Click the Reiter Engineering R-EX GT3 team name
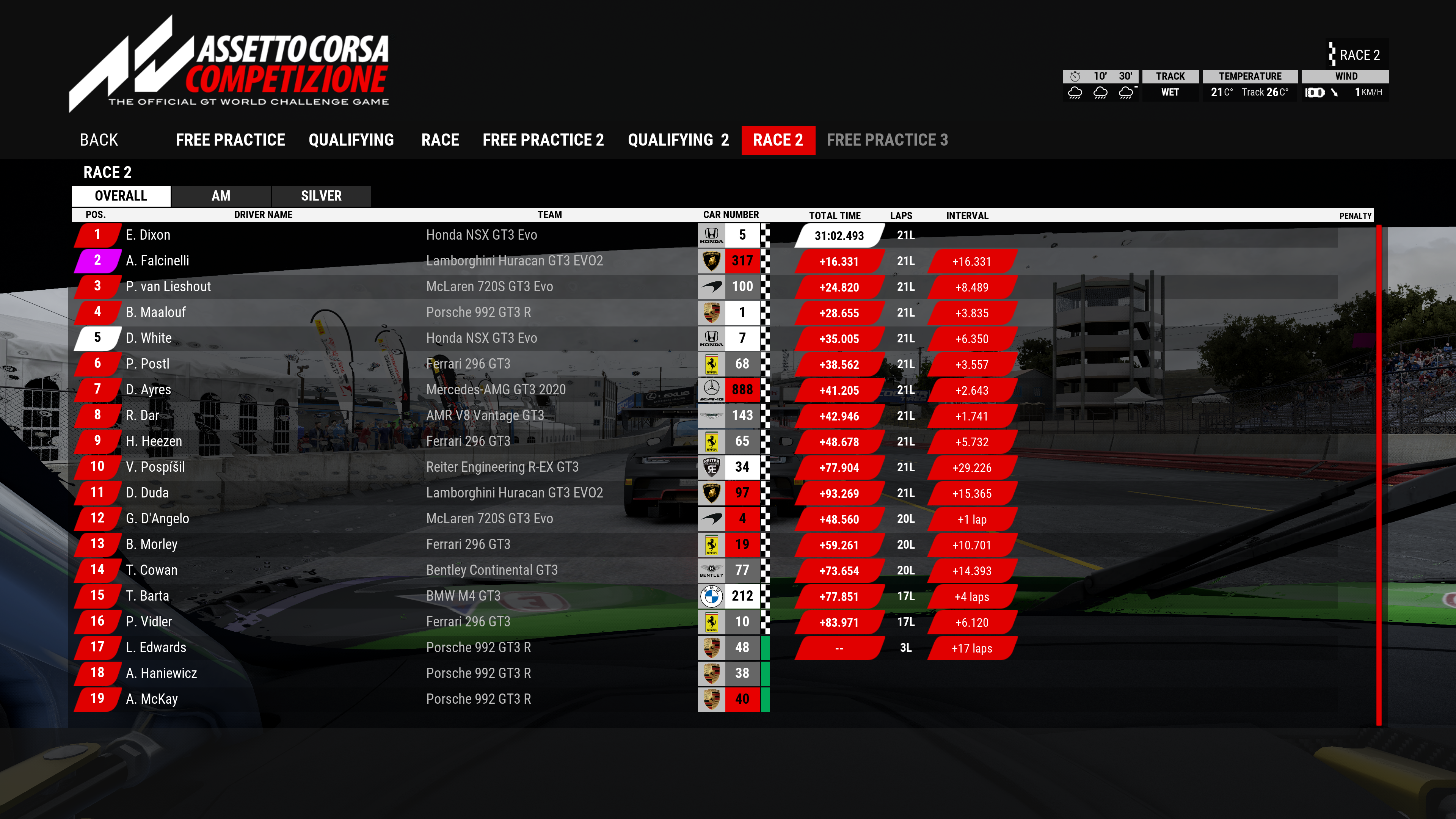This screenshot has width=1456, height=819. click(502, 468)
